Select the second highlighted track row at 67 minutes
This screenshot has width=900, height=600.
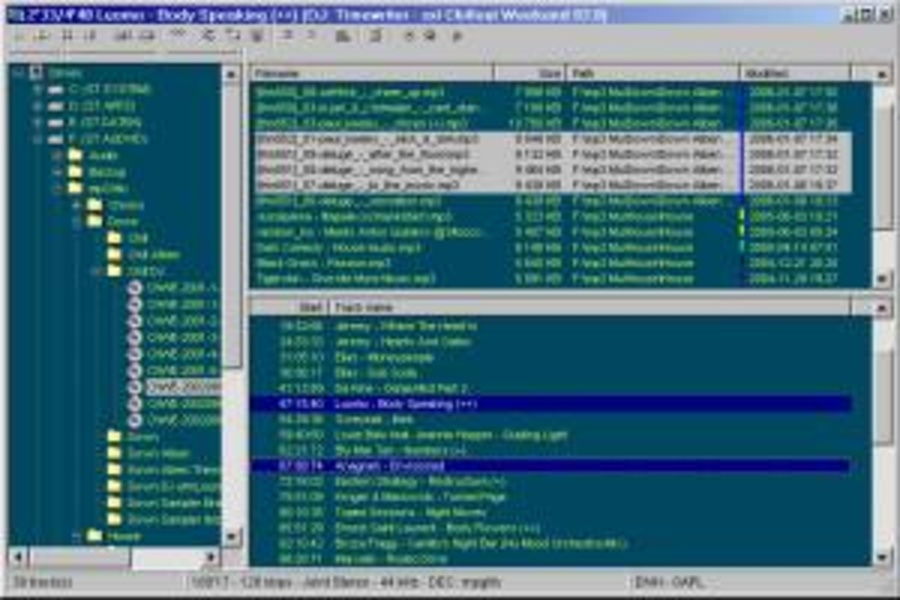(551, 466)
